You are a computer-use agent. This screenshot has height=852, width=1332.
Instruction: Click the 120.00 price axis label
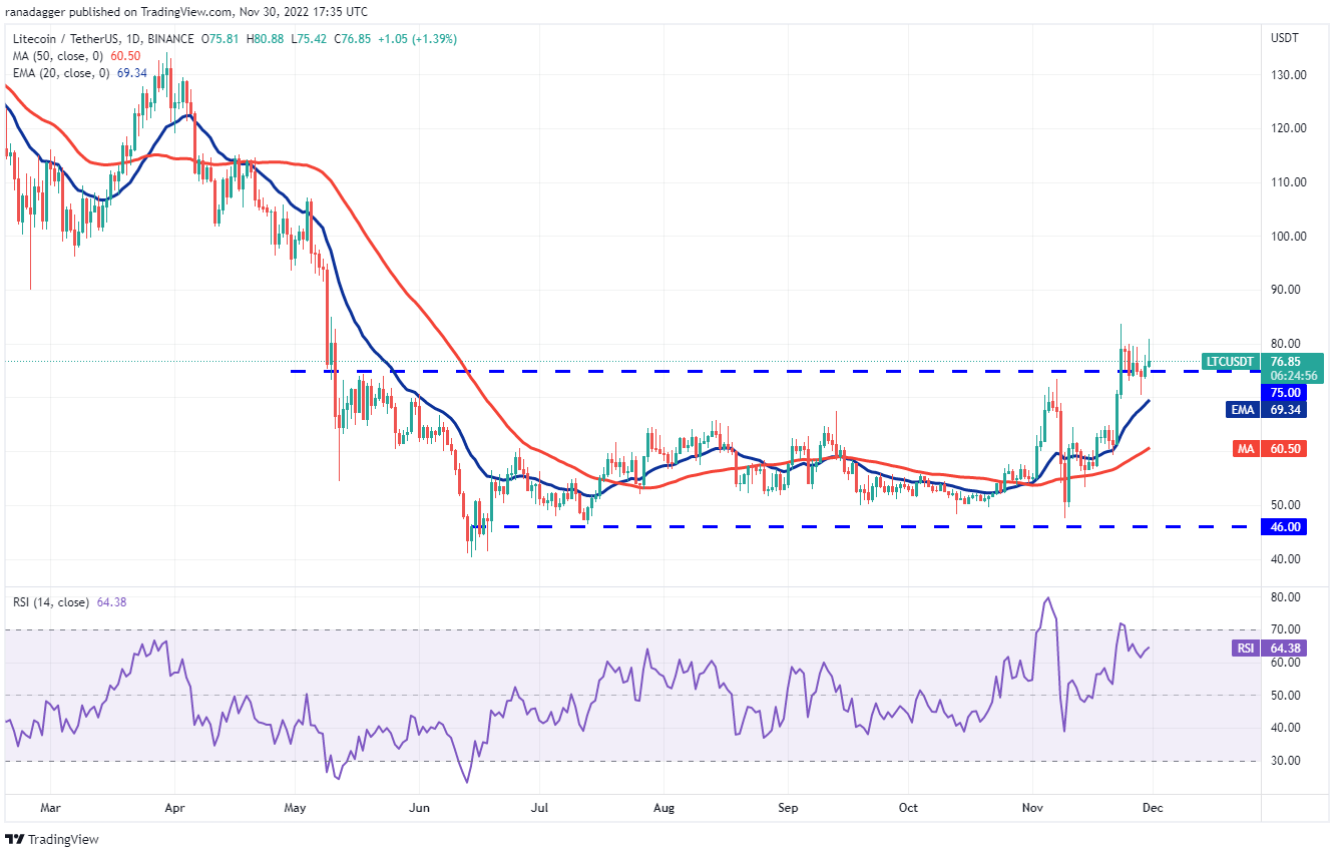1288,128
